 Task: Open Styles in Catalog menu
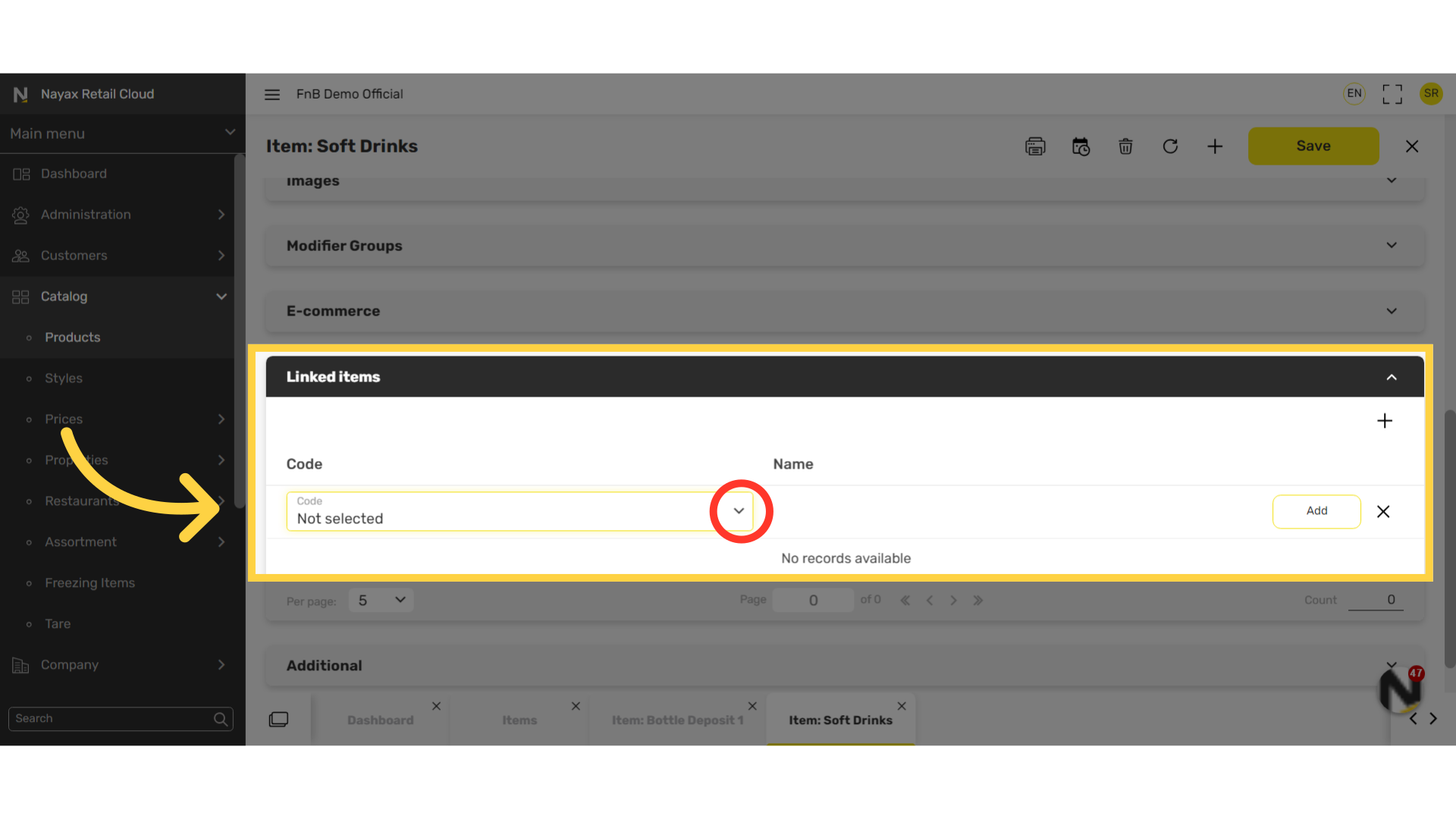pyautogui.click(x=64, y=378)
